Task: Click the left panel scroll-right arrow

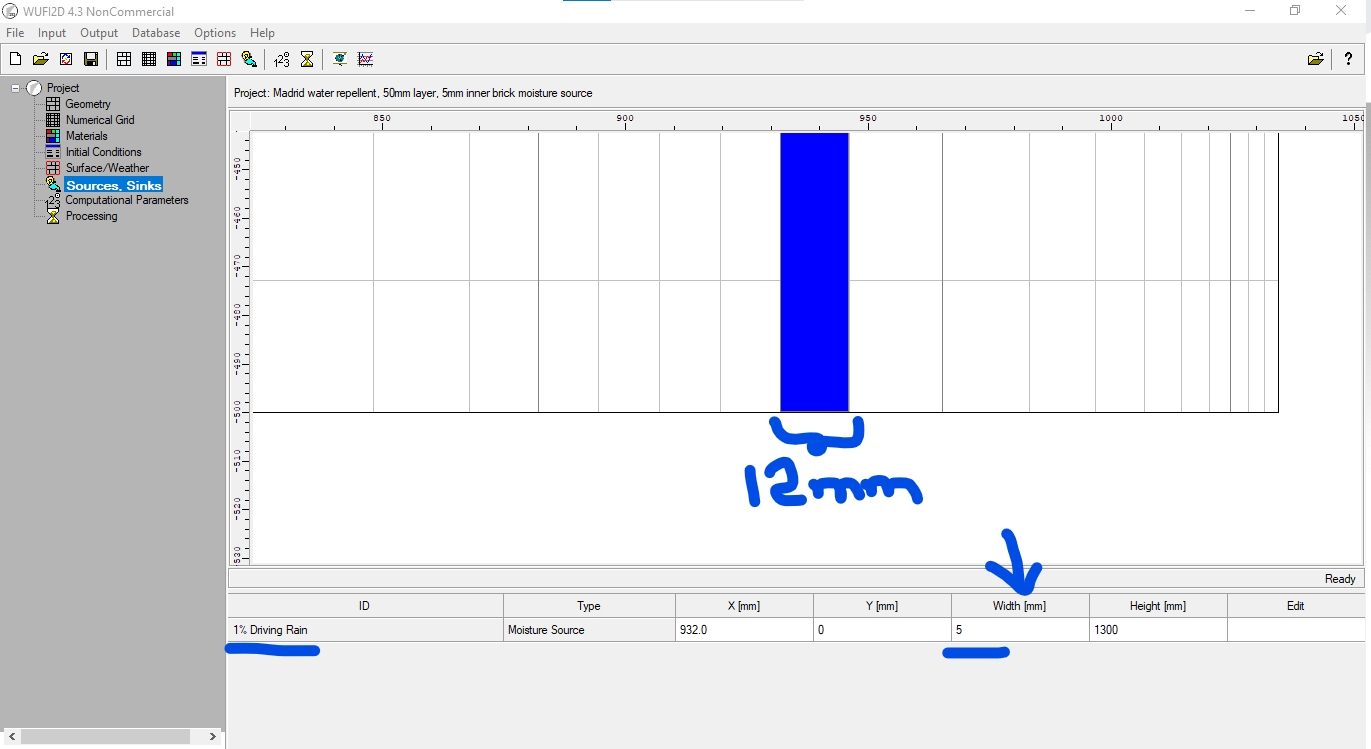Action: pos(213,737)
